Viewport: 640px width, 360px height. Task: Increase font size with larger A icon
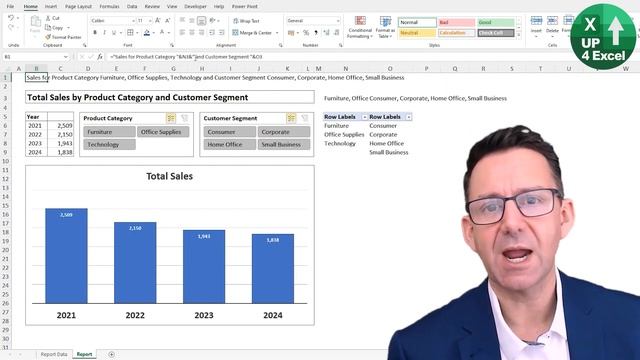[x=158, y=20]
